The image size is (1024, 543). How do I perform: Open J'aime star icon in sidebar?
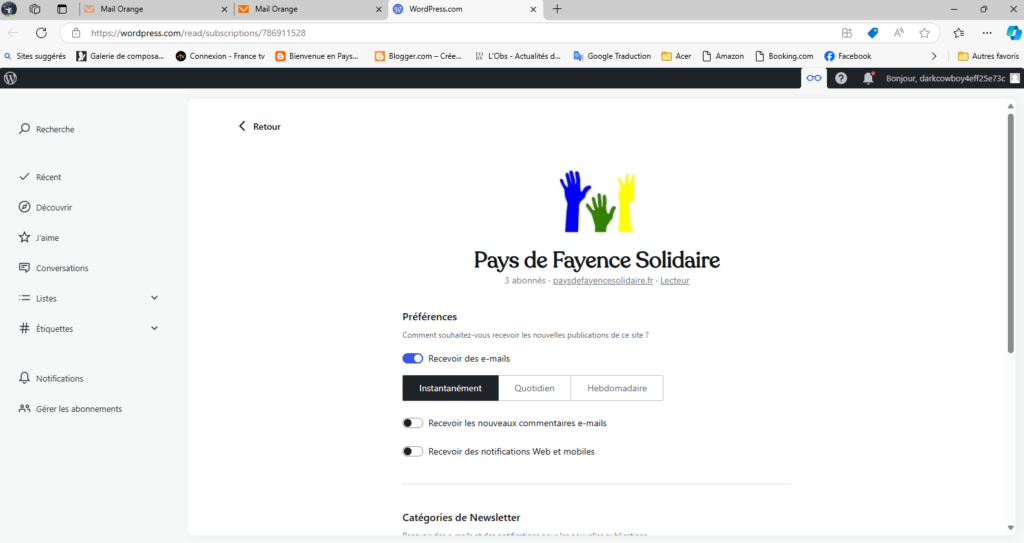click(x=25, y=238)
